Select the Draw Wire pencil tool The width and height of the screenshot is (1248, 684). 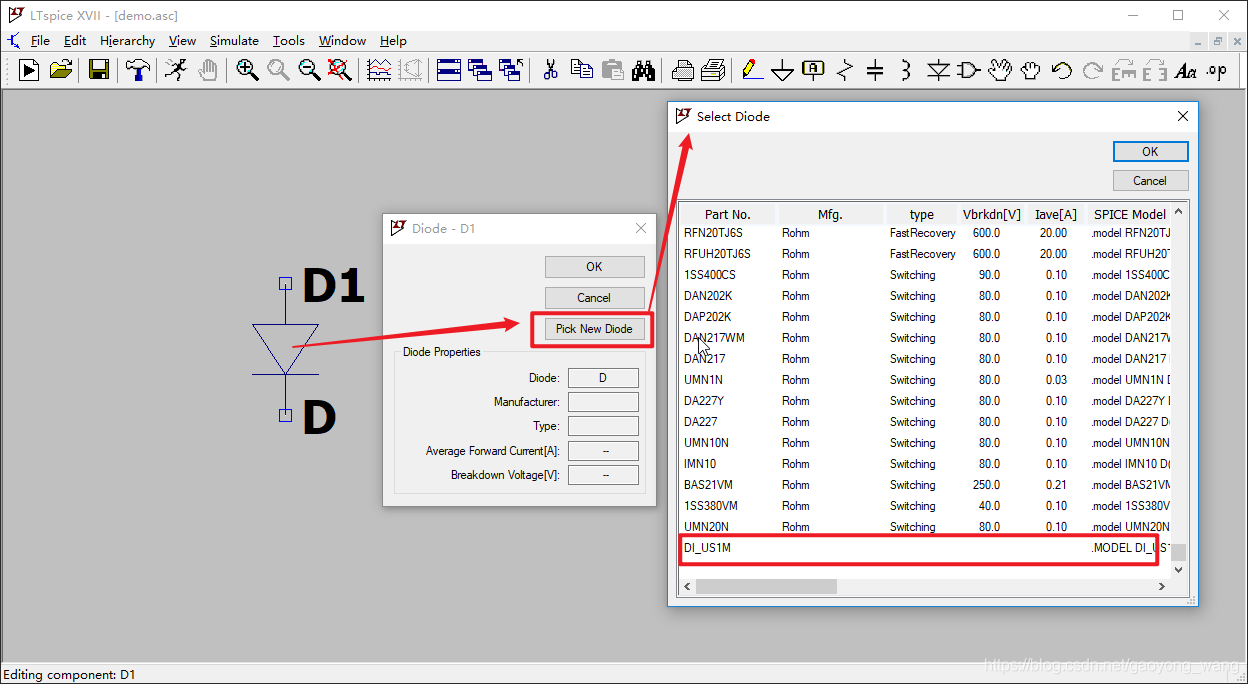tap(752, 70)
